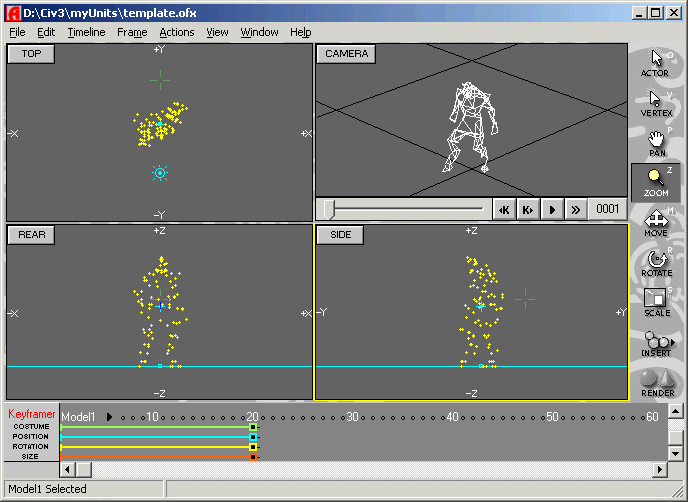Click the horizontal timeline scrollbar thumb
This screenshot has height=502, width=688.
[84, 470]
